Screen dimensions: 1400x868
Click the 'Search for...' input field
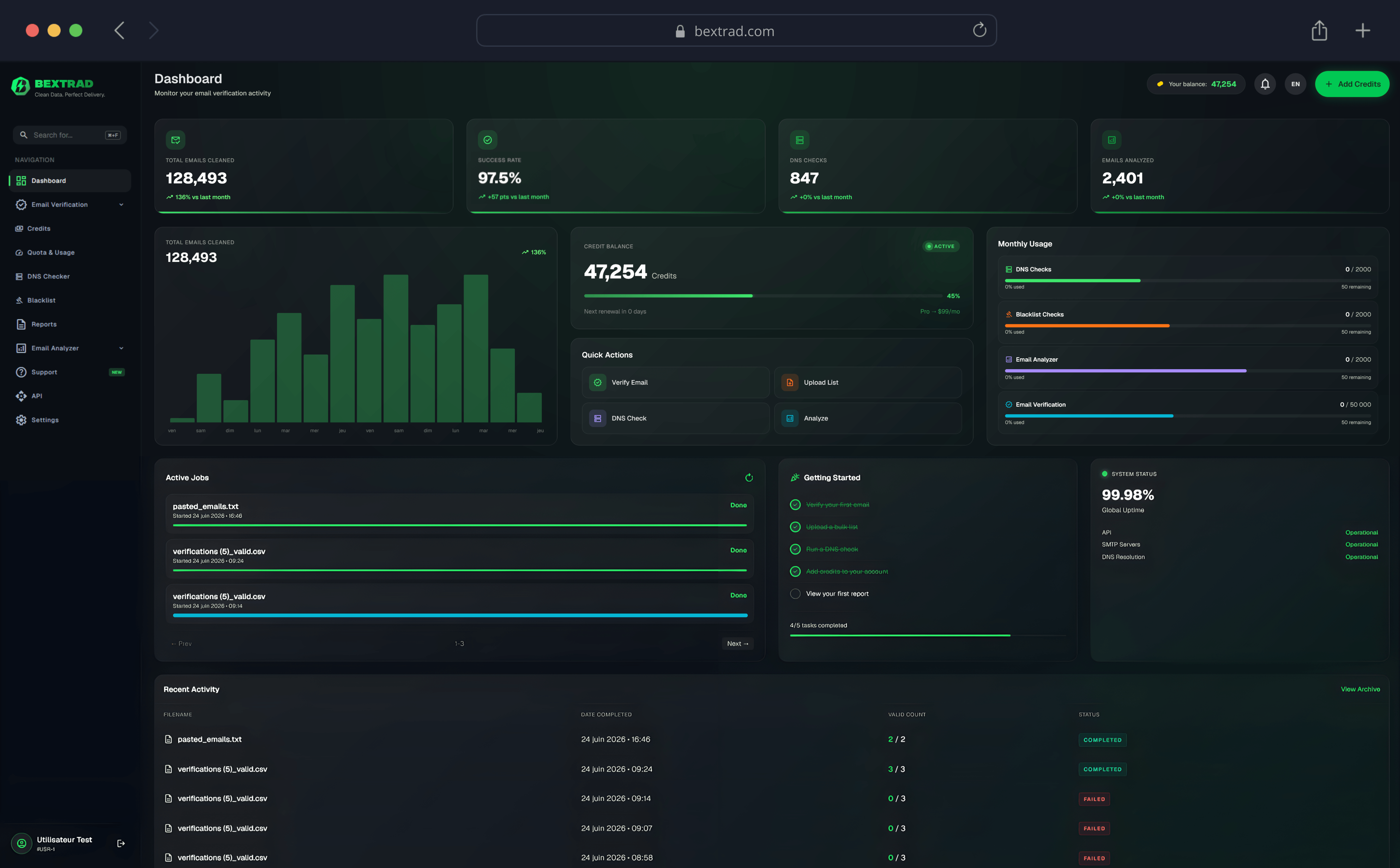[x=69, y=135]
